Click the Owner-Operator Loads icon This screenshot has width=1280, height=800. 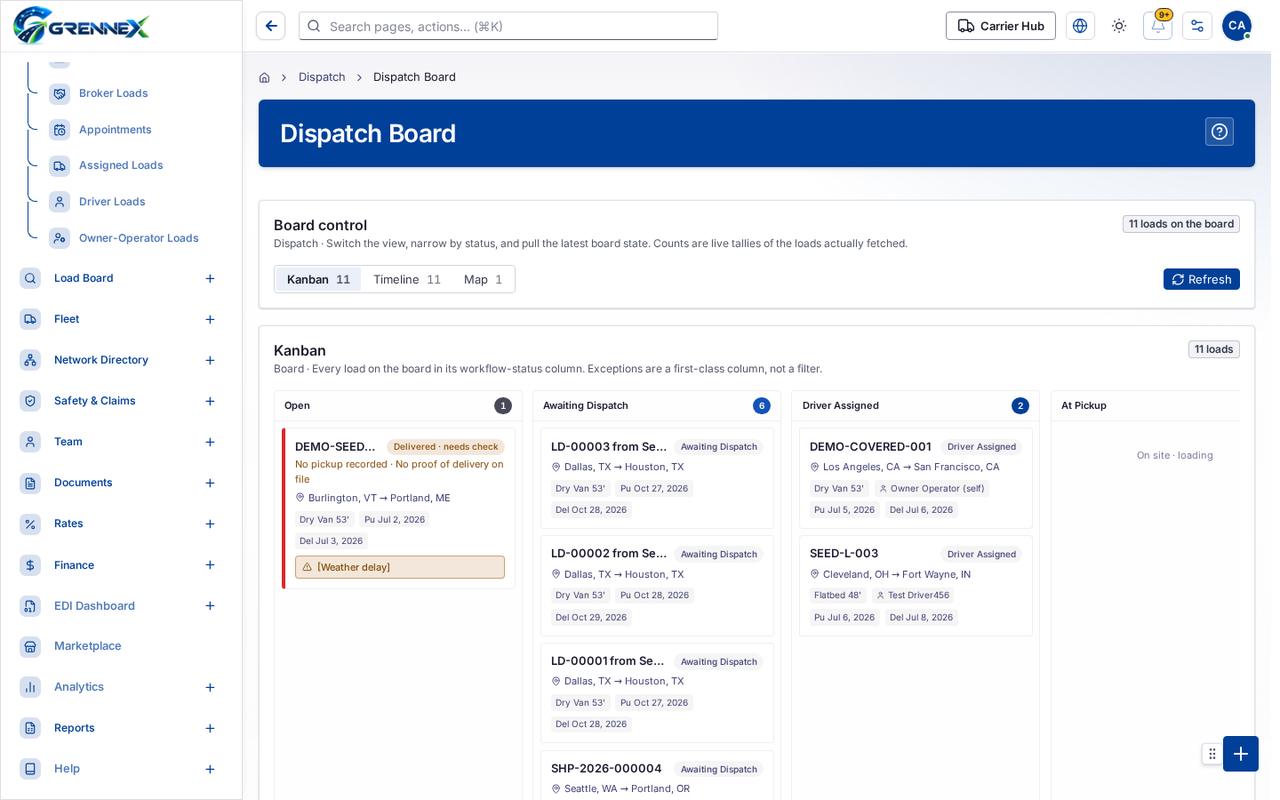pyautogui.click(x=60, y=238)
